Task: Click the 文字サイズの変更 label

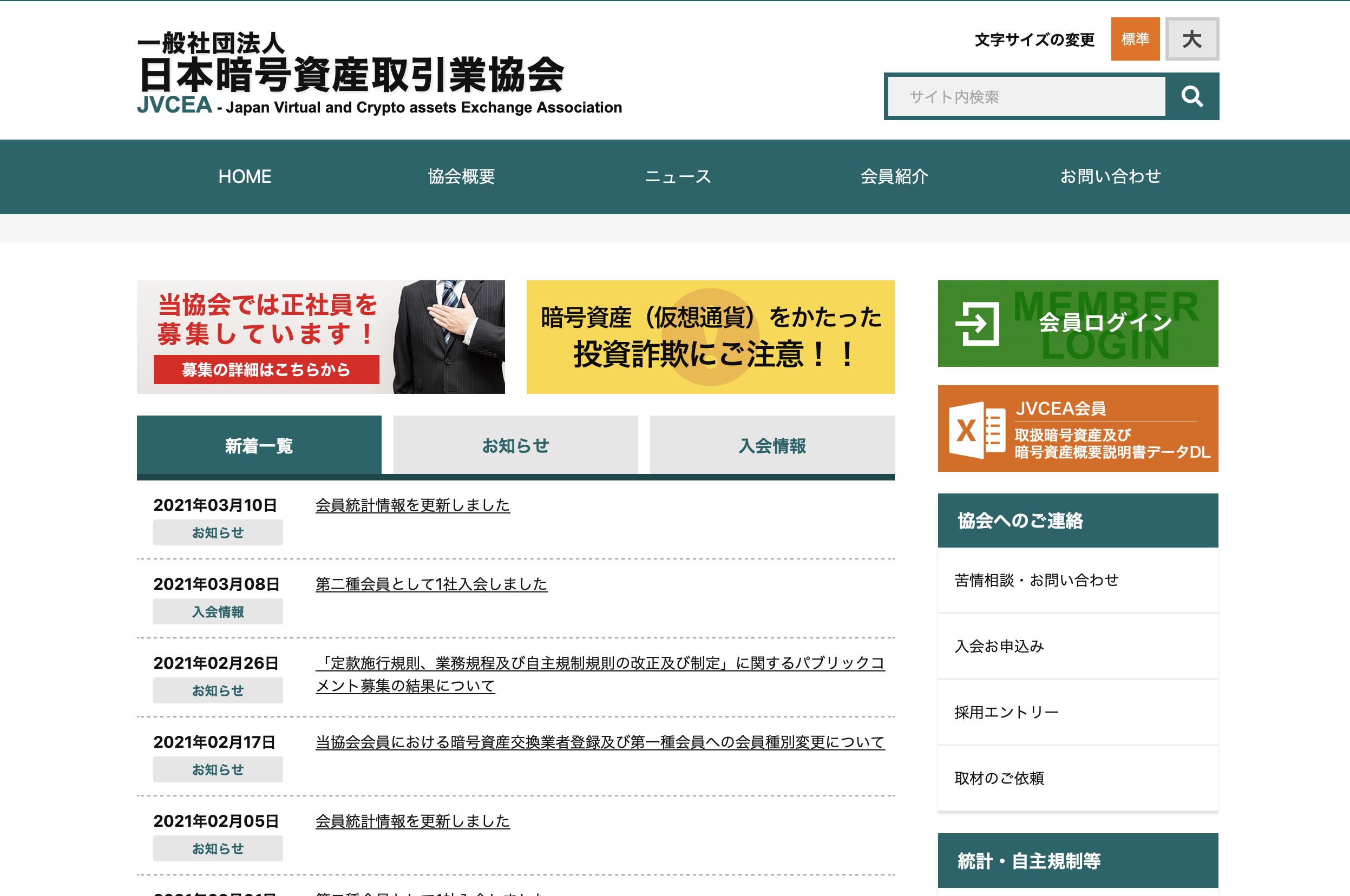Action: 1034,39
